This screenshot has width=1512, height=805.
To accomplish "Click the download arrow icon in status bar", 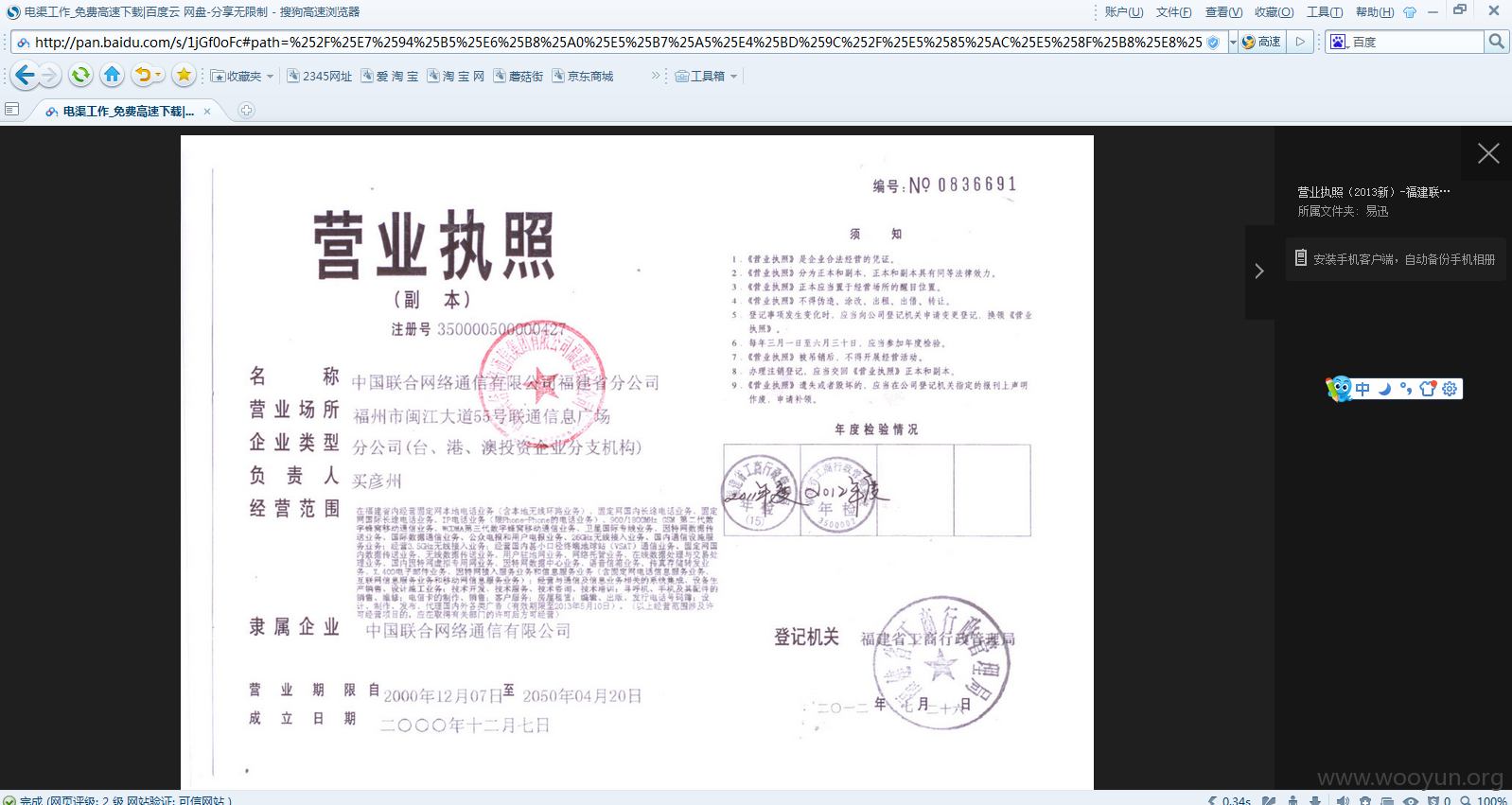I will point(1315,800).
